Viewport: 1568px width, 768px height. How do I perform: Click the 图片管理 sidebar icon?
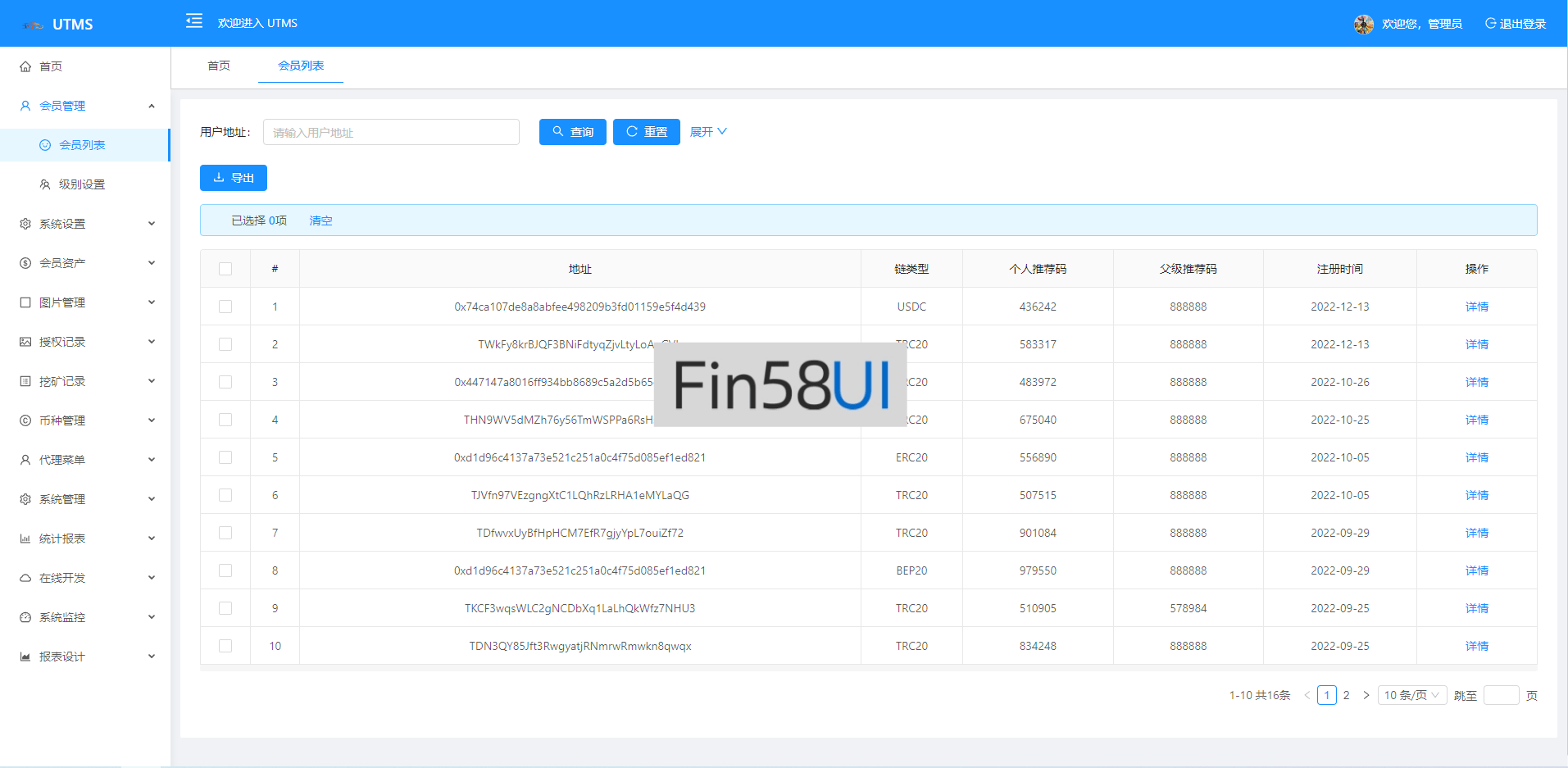25,302
